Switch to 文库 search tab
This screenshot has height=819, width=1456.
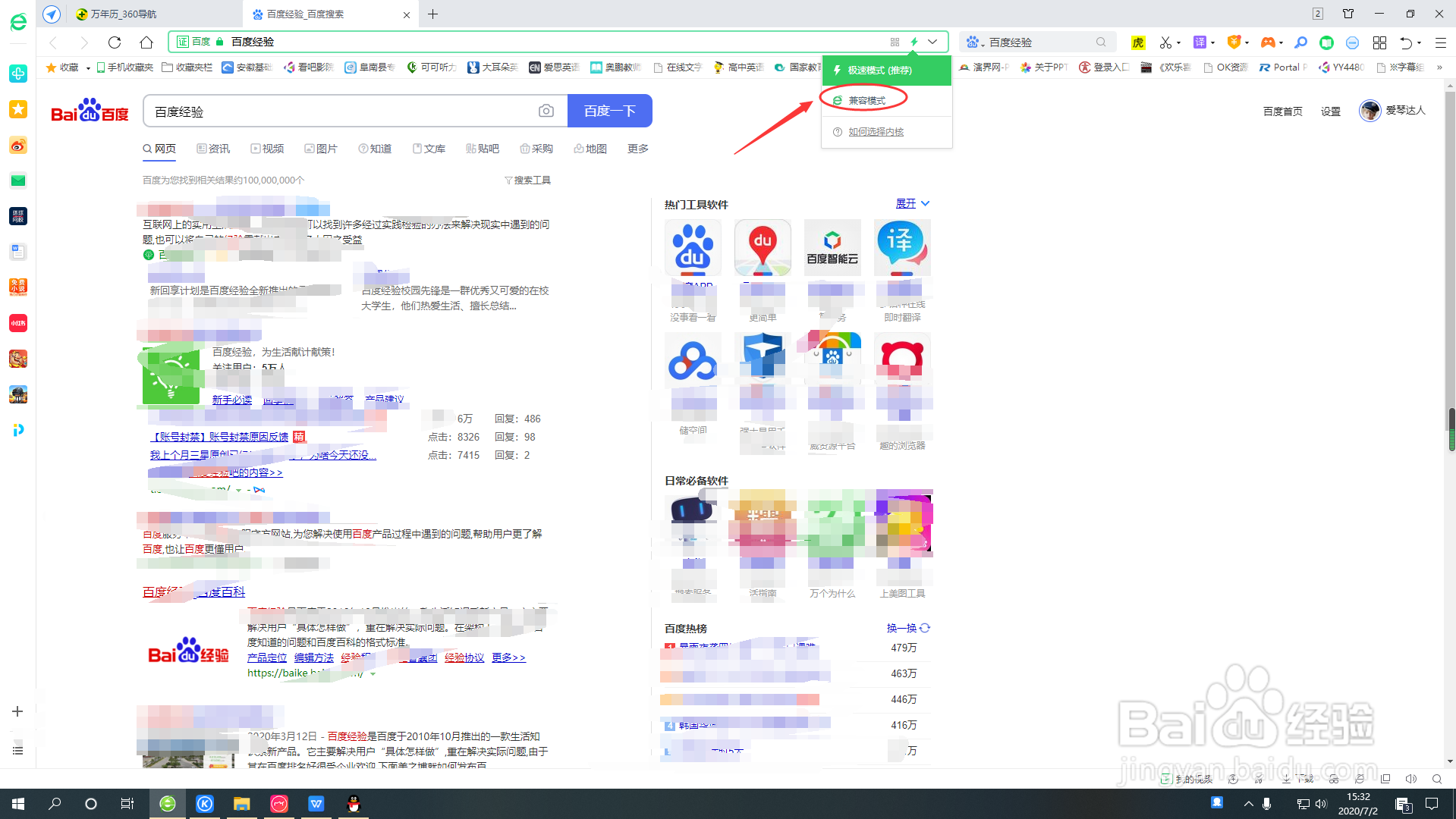click(x=429, y=149)
